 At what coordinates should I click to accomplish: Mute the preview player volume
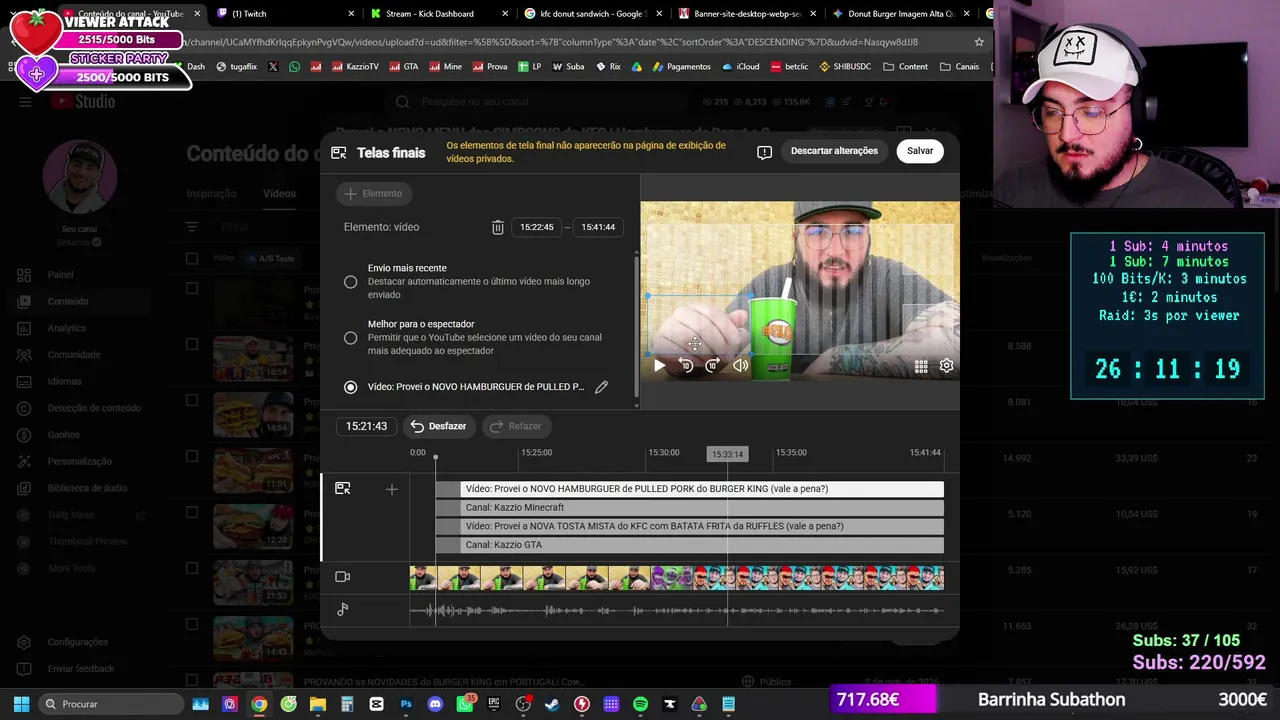(740, 366)
